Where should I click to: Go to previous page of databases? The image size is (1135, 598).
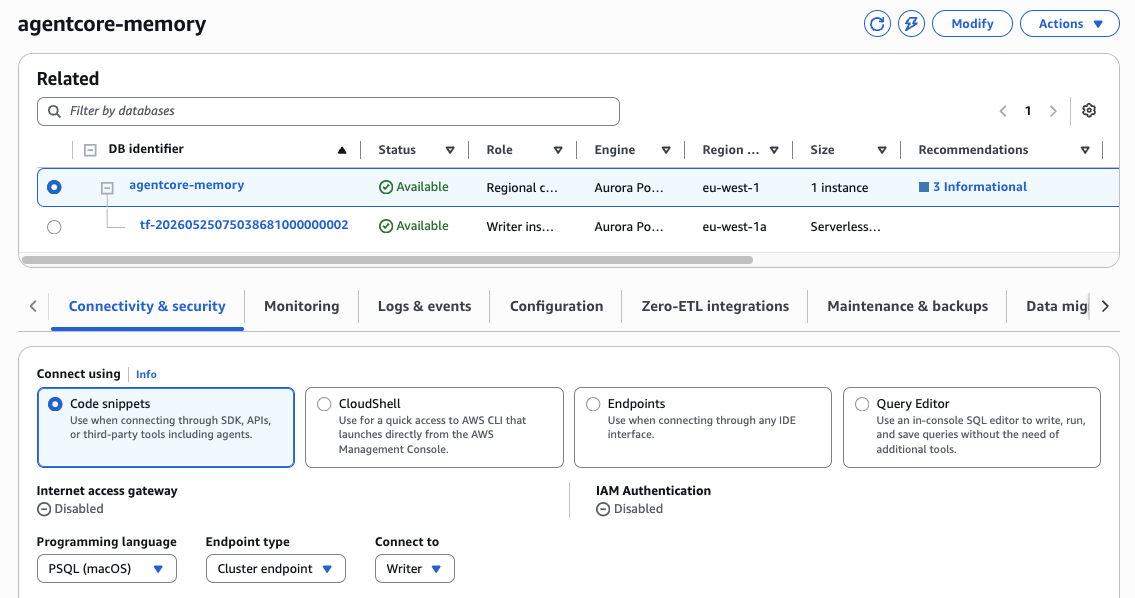pyautogui.click(x=1003, y=111)
